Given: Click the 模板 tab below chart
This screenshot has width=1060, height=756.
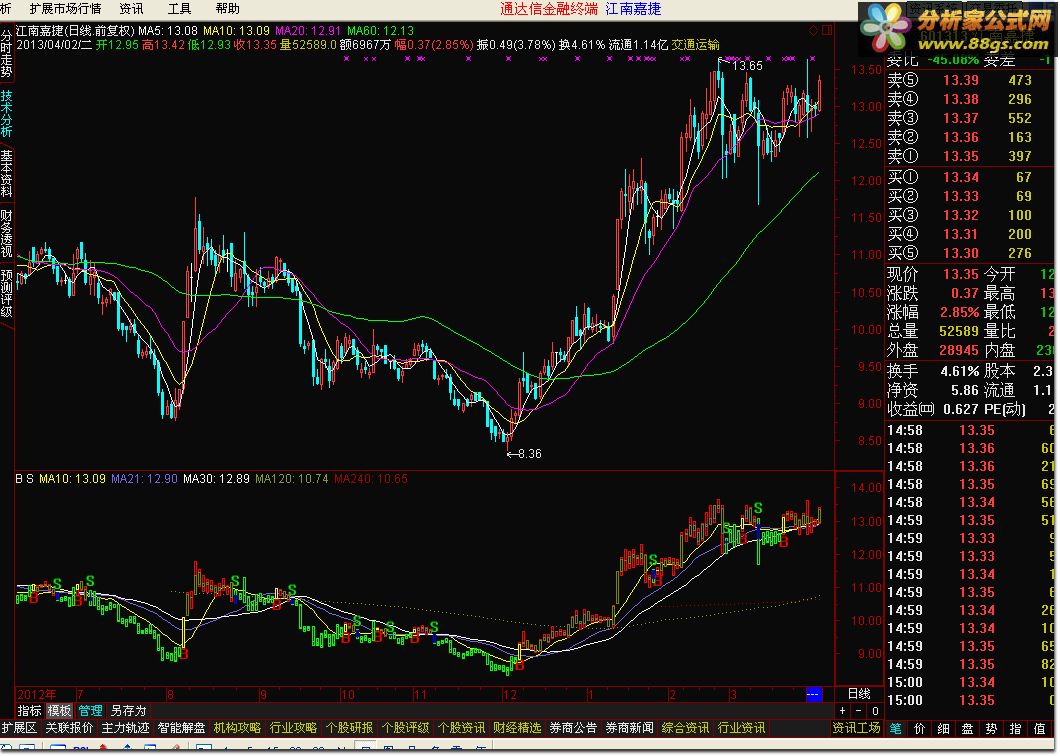Looking at the screenshot, I should point(59,711).
